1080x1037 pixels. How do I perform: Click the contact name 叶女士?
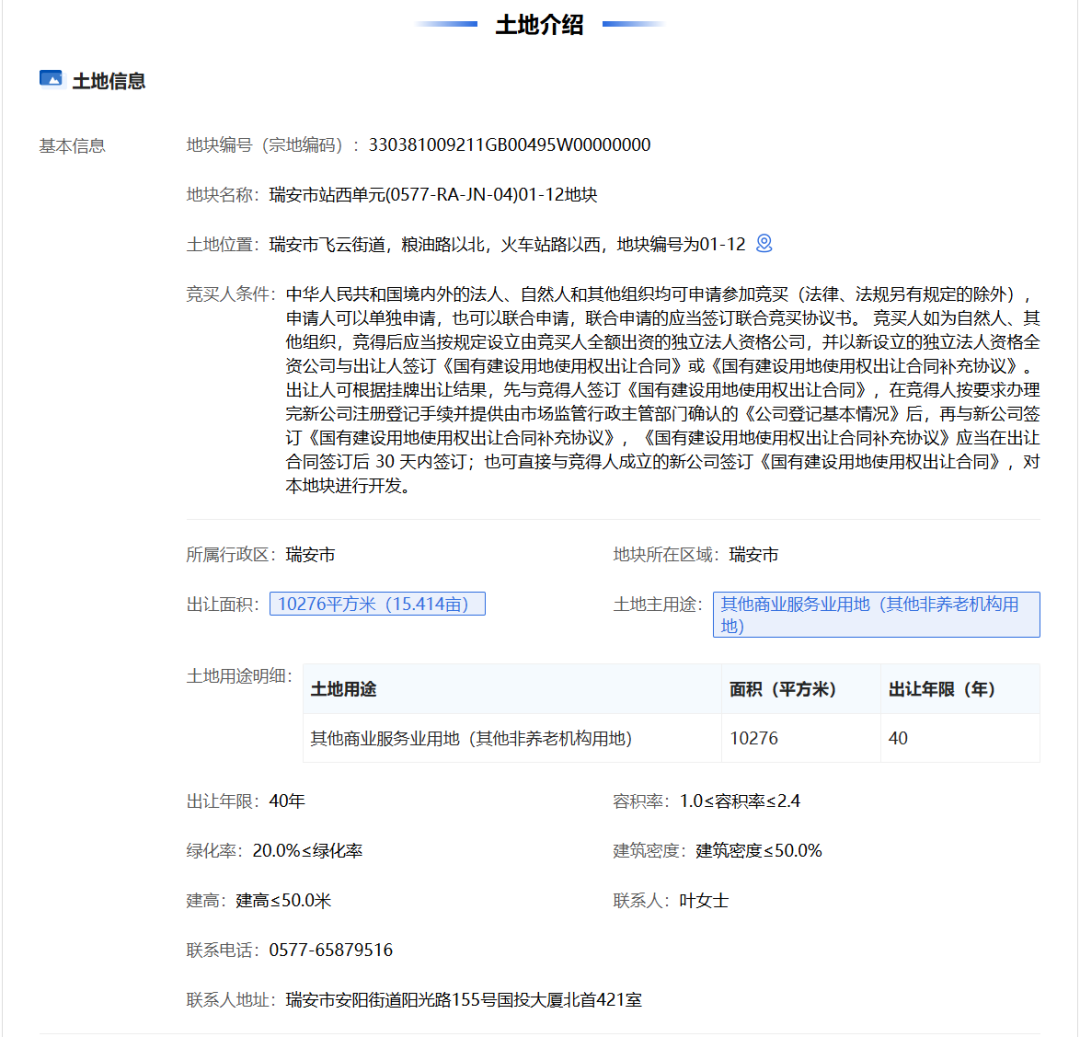click(x=704, y=900)
